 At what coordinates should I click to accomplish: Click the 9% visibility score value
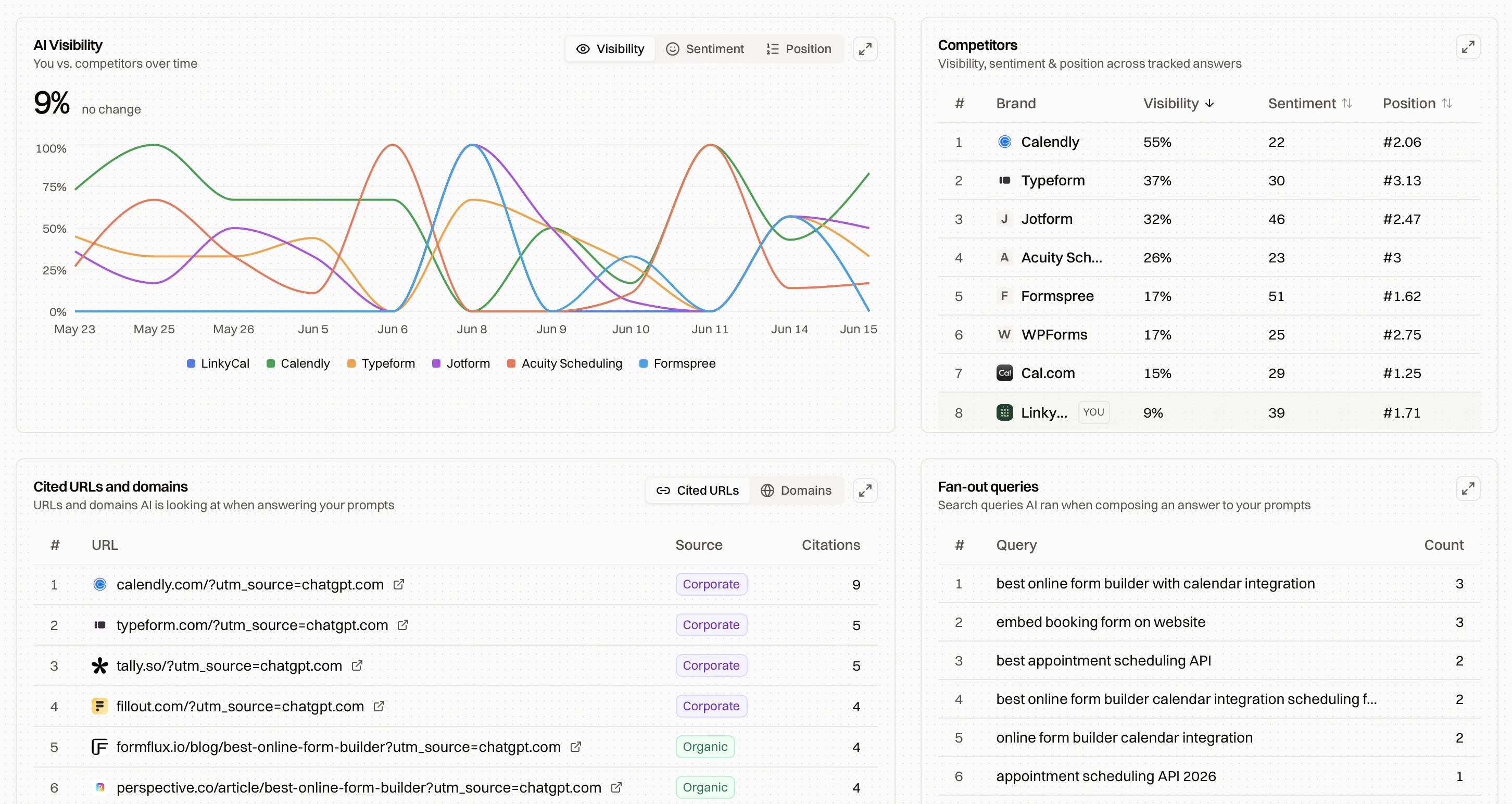tap(52, 103)
